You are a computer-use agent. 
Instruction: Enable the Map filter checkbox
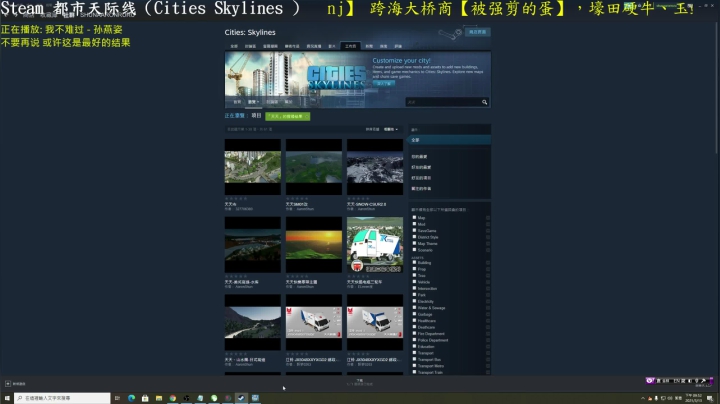[x=414, y=218]
